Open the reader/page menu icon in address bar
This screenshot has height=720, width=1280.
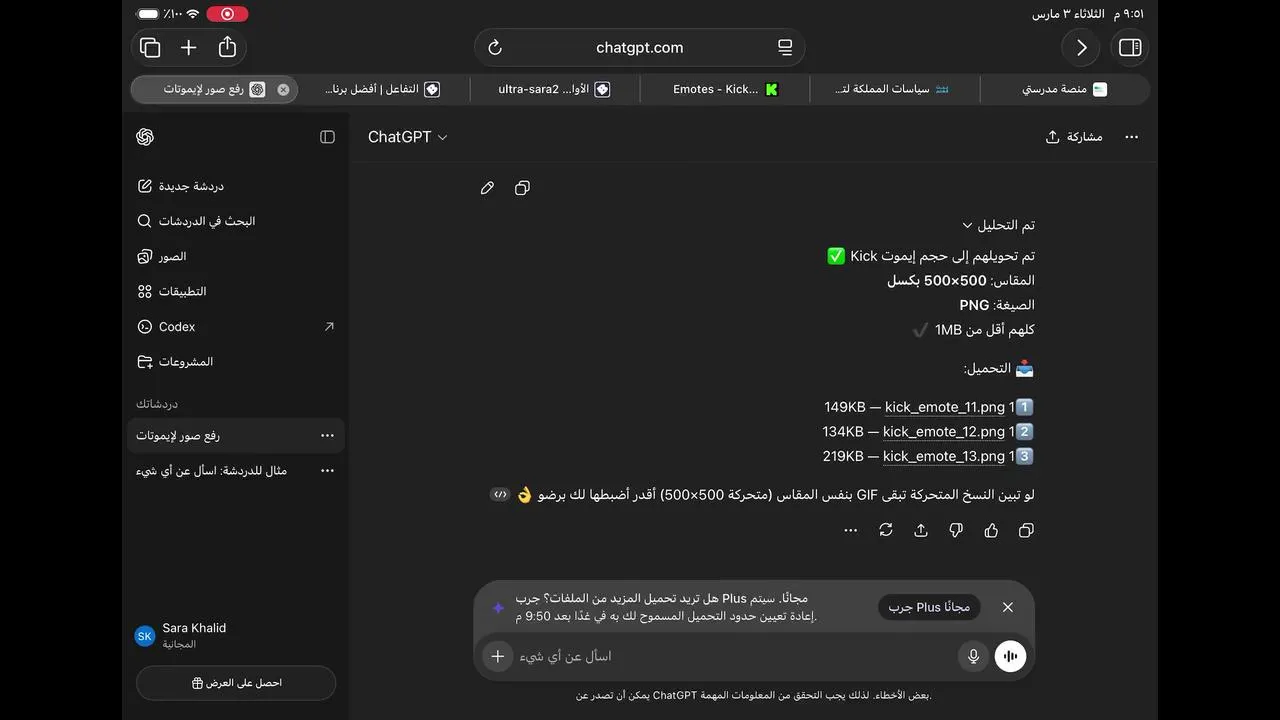[784, 48]
